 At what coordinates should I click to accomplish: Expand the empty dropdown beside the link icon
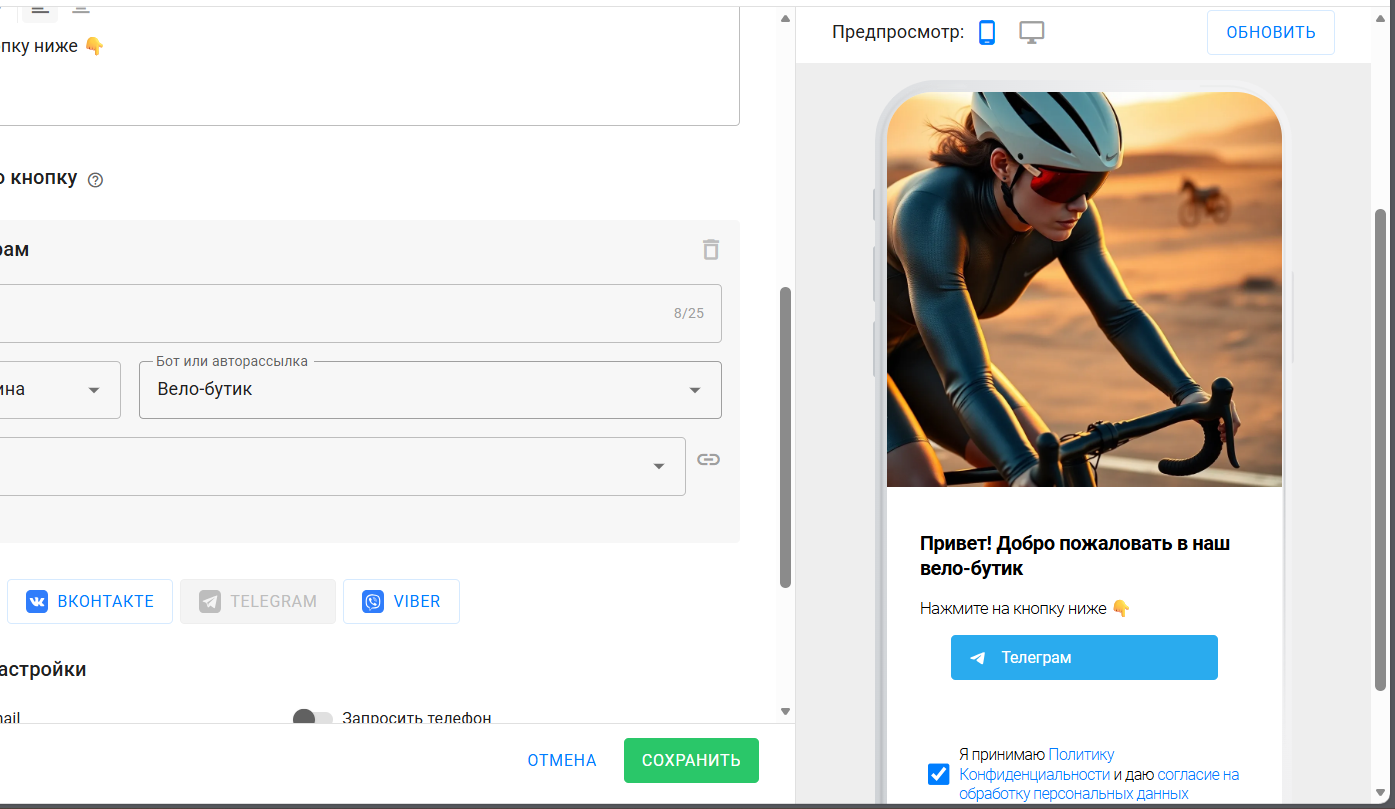click(x=342, y=466)
